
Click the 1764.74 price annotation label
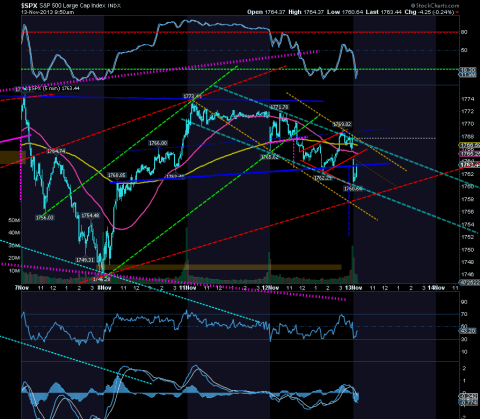(56, 151)
